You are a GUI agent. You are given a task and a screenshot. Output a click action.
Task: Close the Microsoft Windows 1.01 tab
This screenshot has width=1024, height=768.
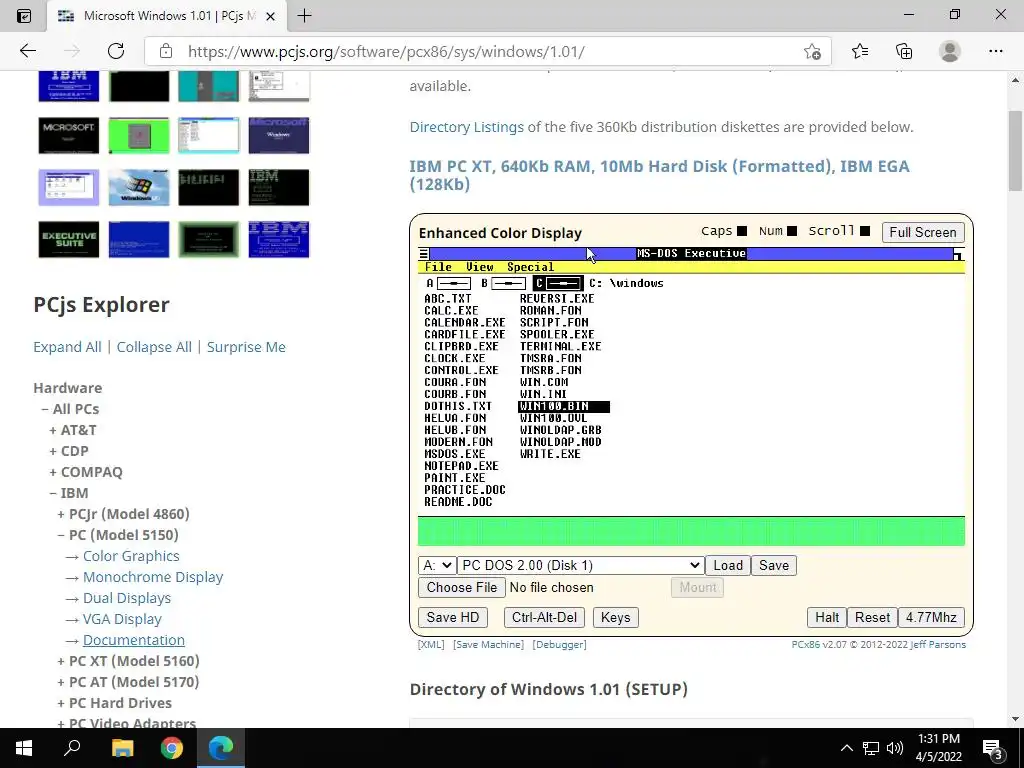(270, 16)
